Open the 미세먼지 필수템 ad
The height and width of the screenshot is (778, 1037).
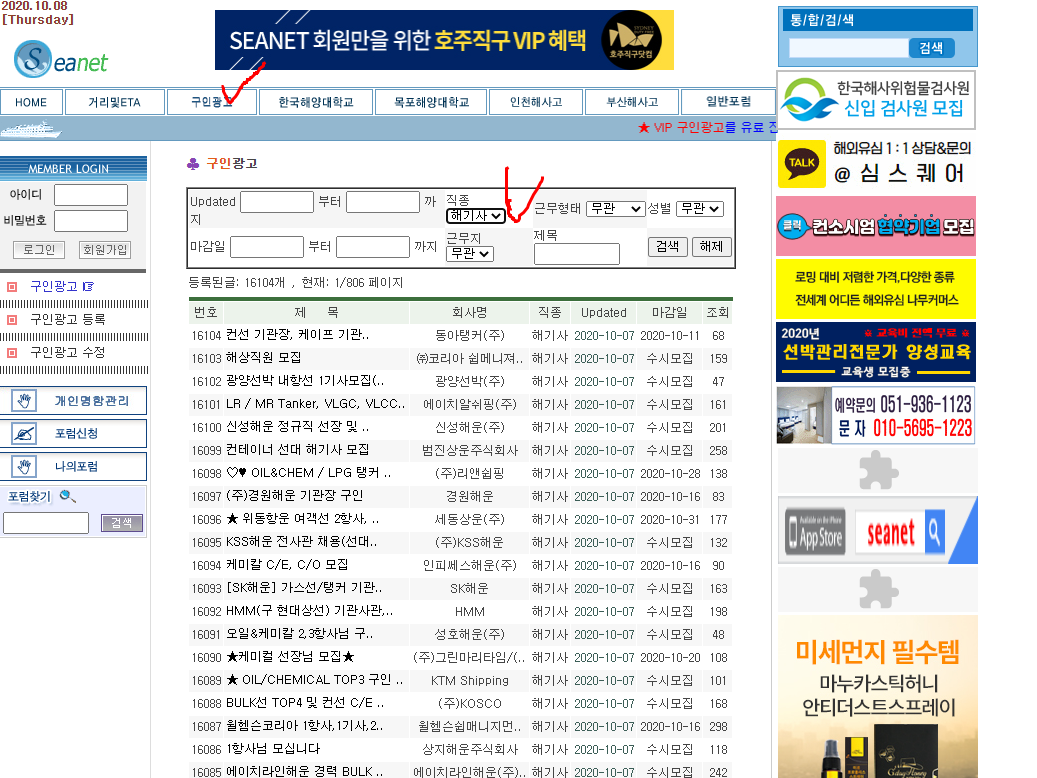pos(878,697)
